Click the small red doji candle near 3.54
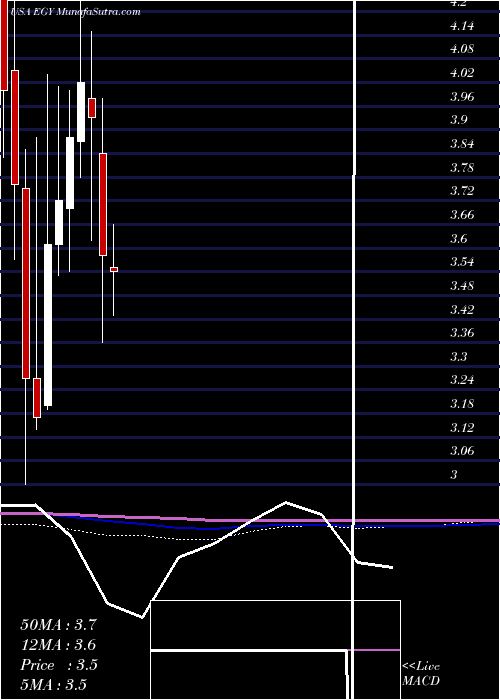500x700 pixels. point(114,270)
